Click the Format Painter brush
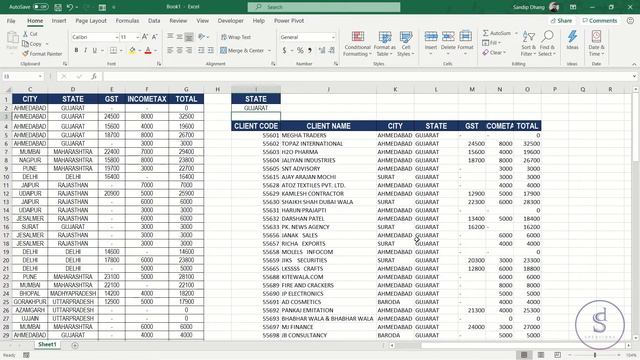Viewport: 640px width, 360px height. pos(25,53)
